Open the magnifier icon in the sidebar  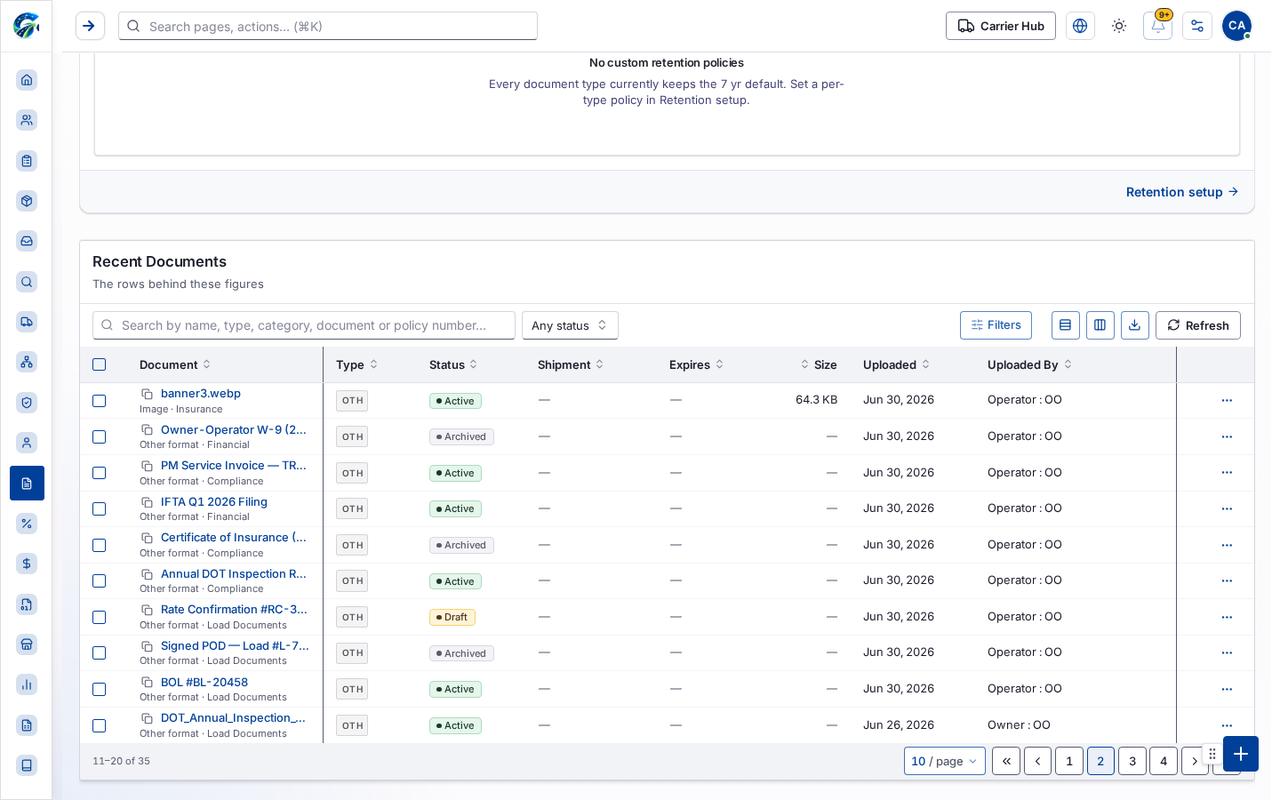point(27,282)
